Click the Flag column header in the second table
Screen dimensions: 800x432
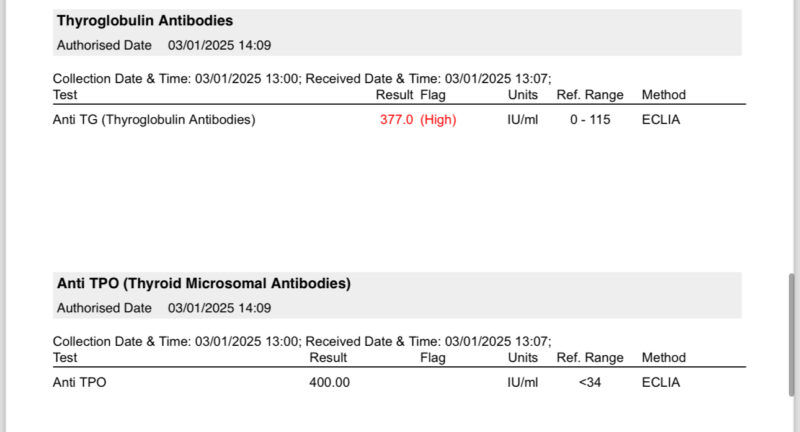433,358
